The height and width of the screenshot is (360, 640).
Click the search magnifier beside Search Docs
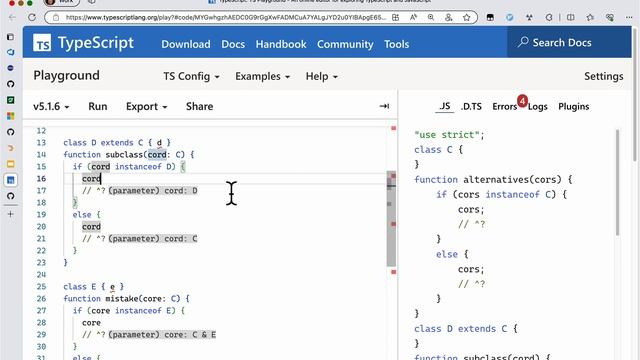(x=523, y=42)
